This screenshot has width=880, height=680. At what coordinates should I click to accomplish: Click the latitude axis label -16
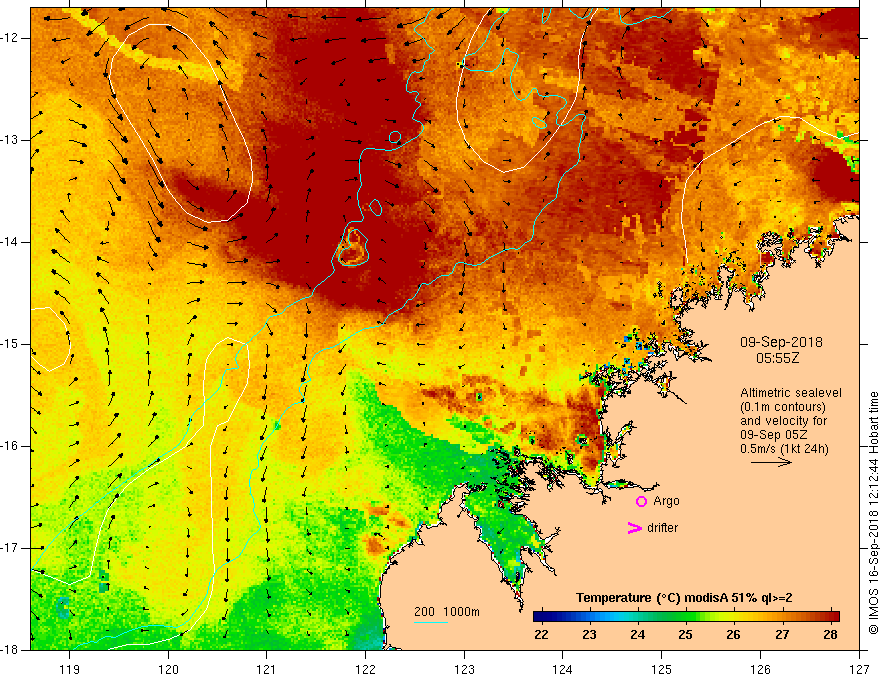pos(11,446)
